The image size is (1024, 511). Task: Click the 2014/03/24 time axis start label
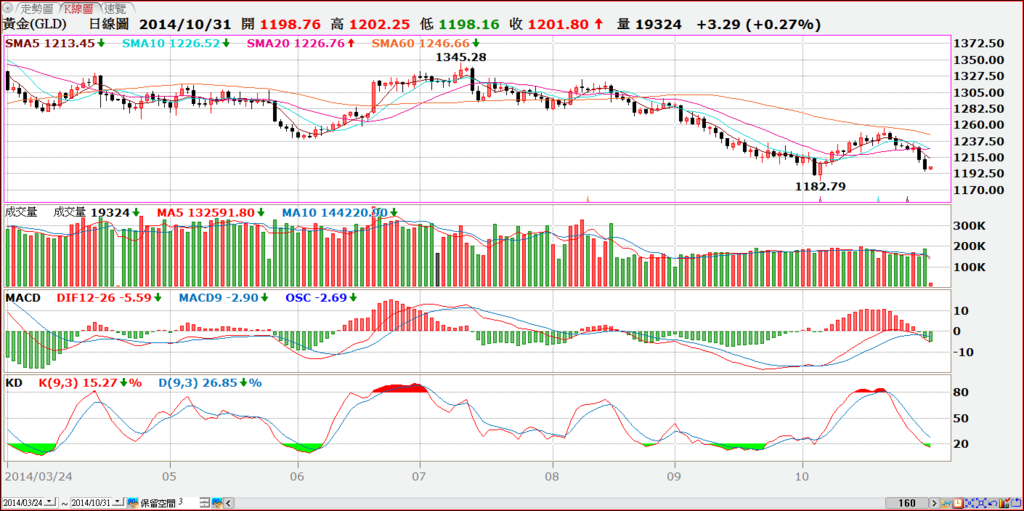tap(39, 475)
